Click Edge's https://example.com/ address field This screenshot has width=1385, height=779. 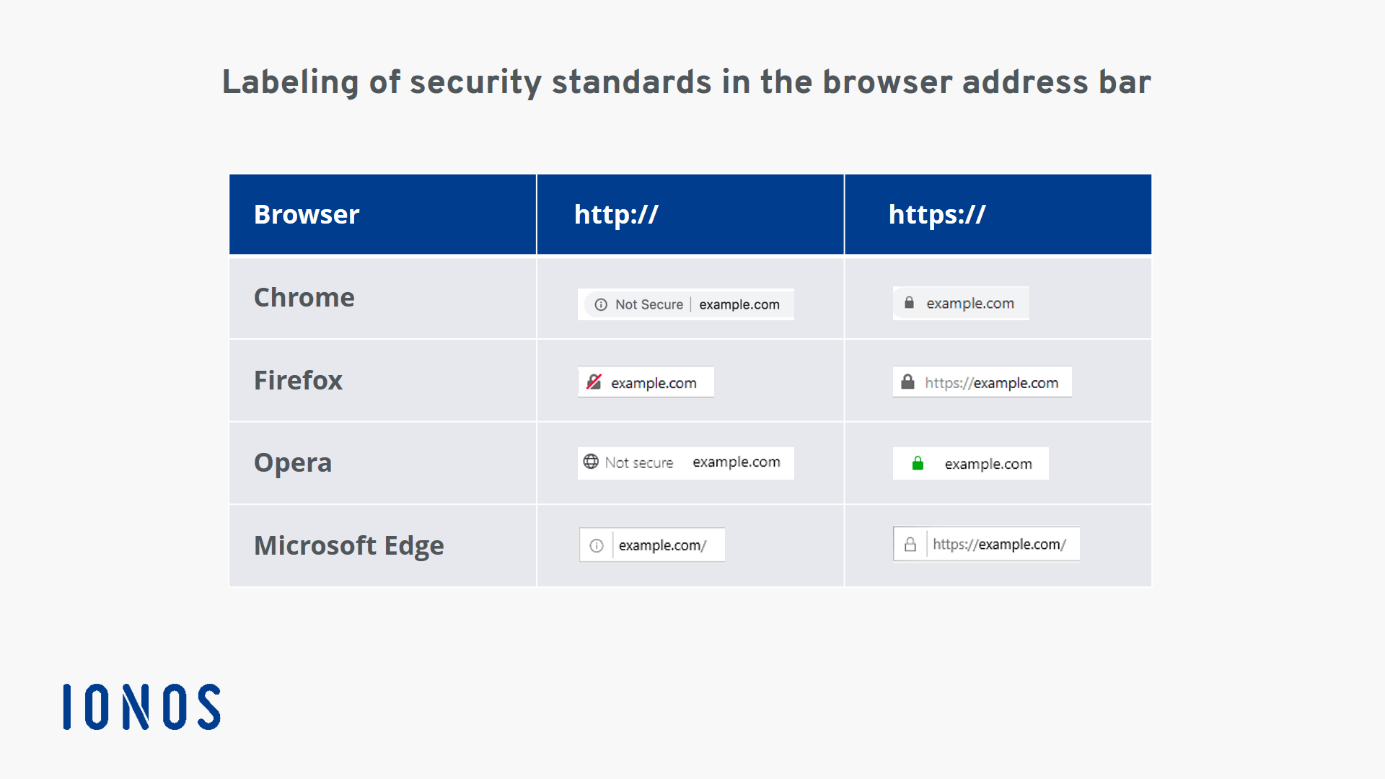pyautogui.click(x=999, y=545)
